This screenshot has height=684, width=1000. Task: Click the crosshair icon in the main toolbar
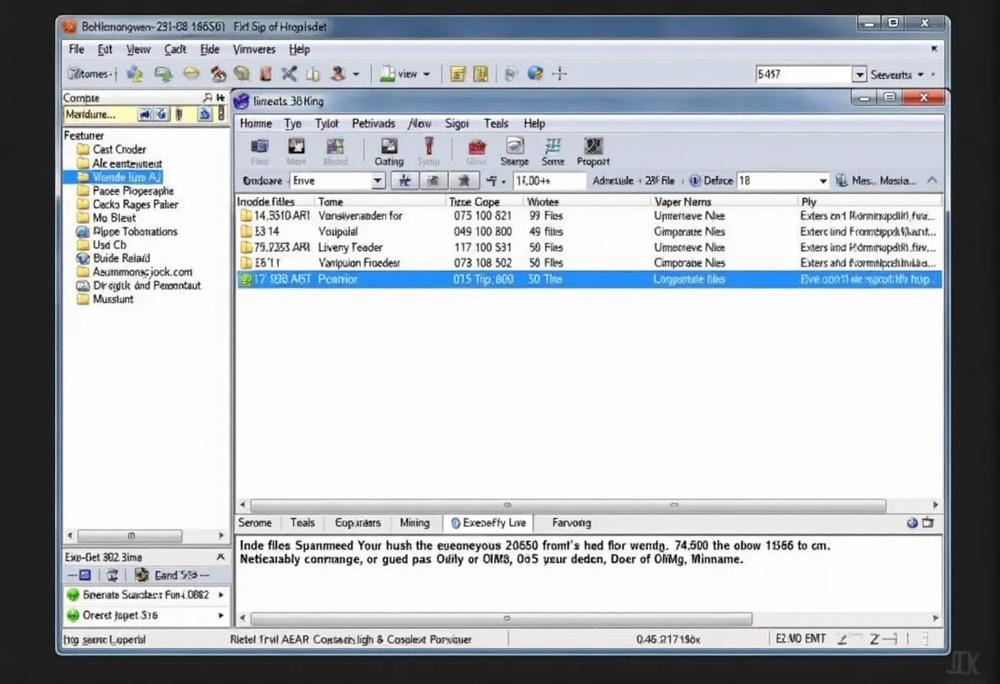pos(559,73)
